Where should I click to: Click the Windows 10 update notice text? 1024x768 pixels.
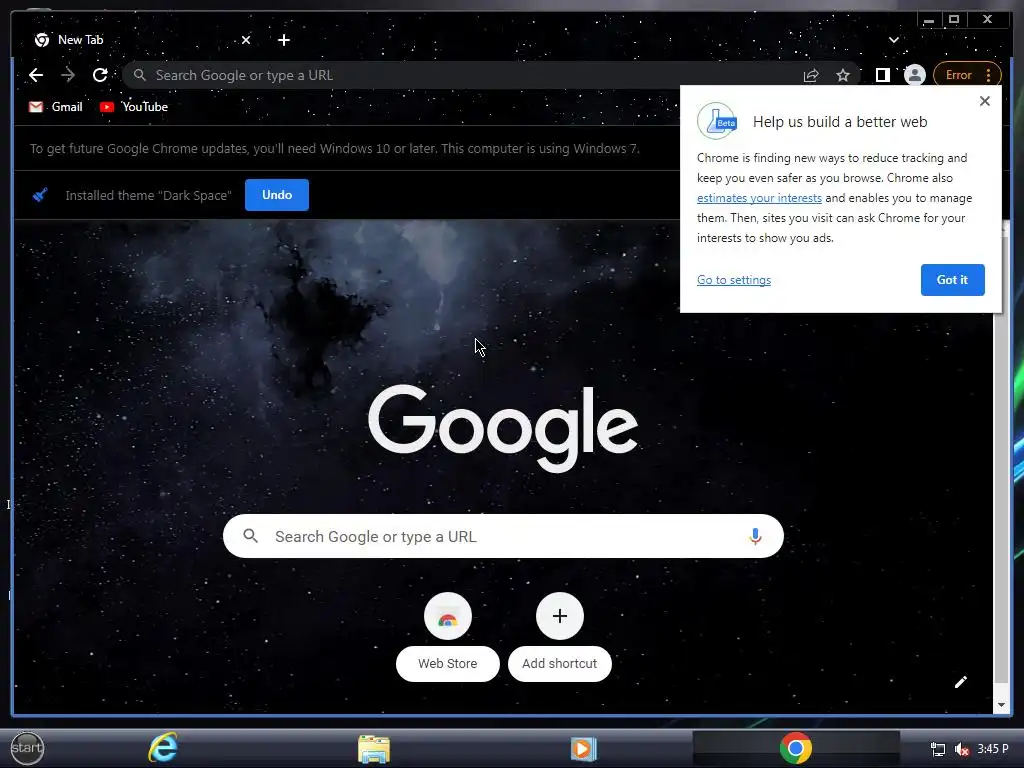tap(334, 148)
